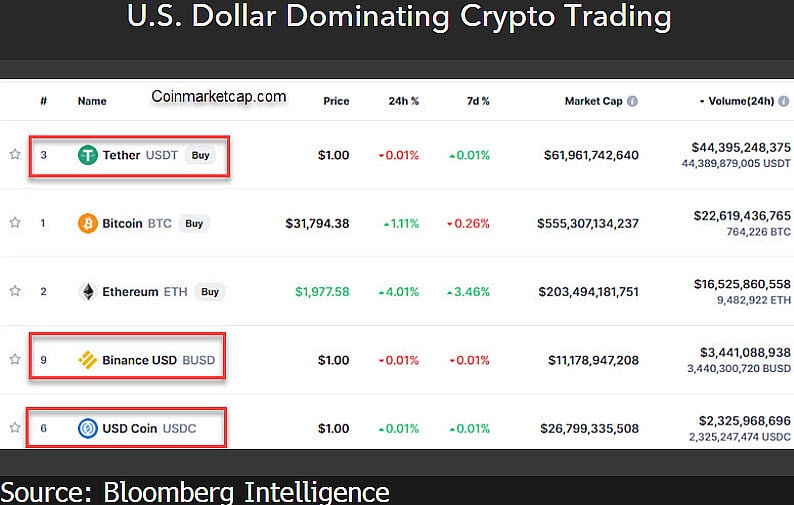Sort by Volume(24h) column arrow
The image size is (794, 505).
click(x=702, y=101)
